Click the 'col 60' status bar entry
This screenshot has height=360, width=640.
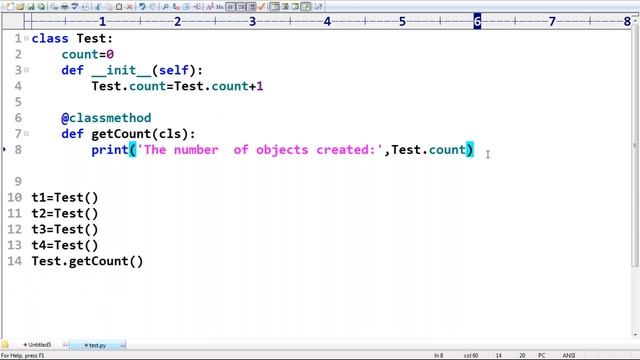471,356
